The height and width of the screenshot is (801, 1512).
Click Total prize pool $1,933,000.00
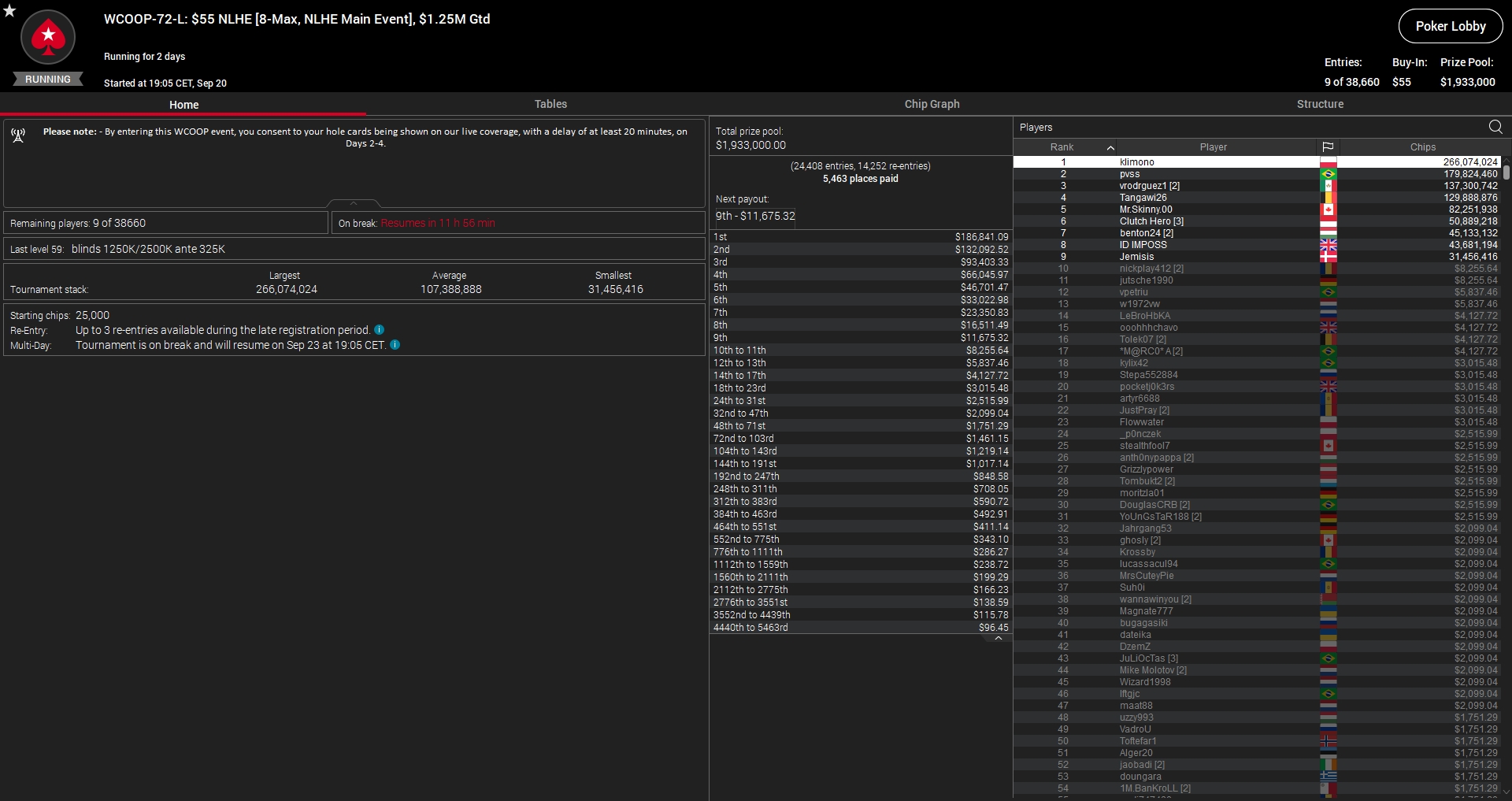(750, 145)
